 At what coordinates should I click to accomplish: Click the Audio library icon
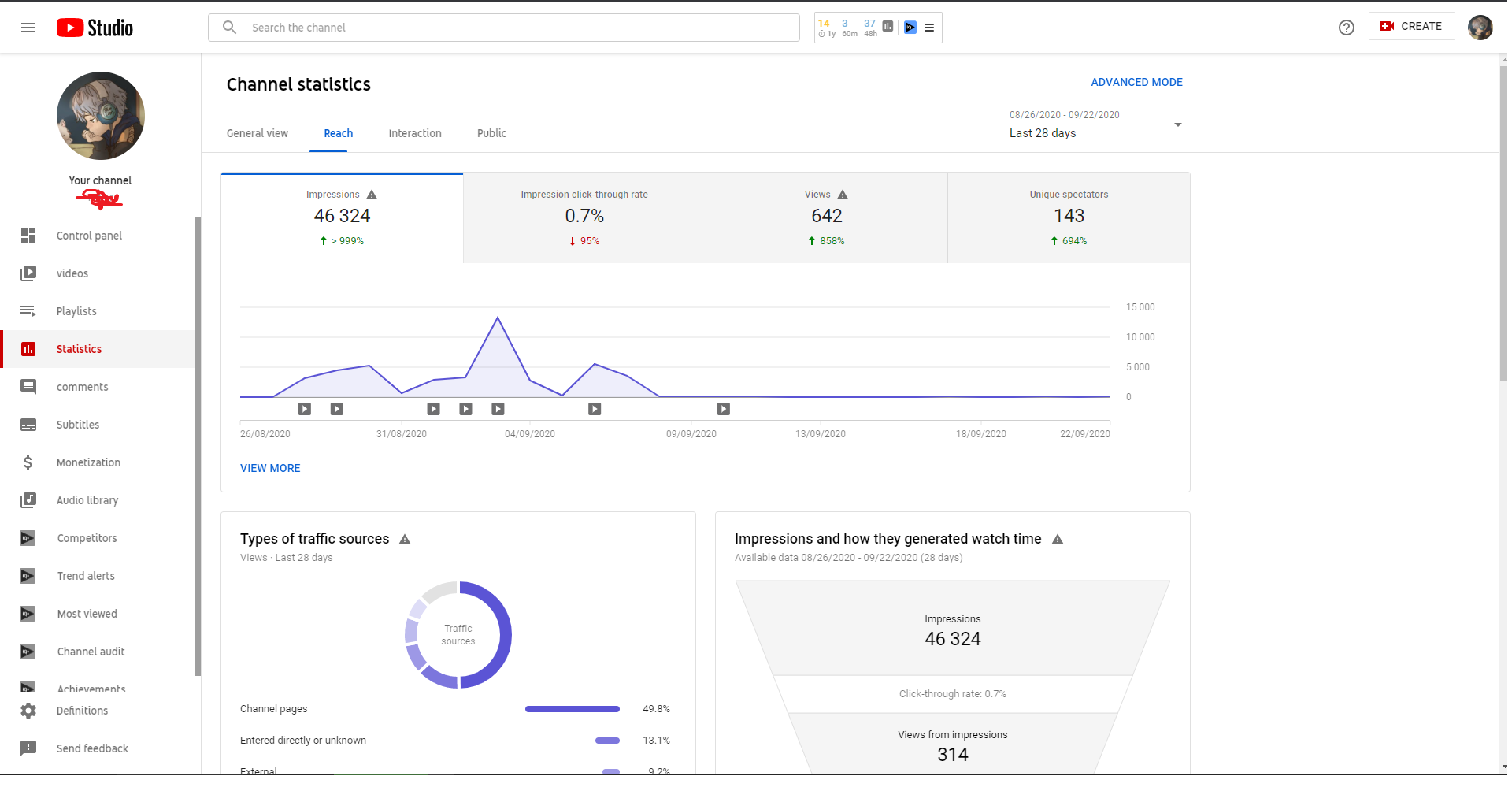point(28,500)
